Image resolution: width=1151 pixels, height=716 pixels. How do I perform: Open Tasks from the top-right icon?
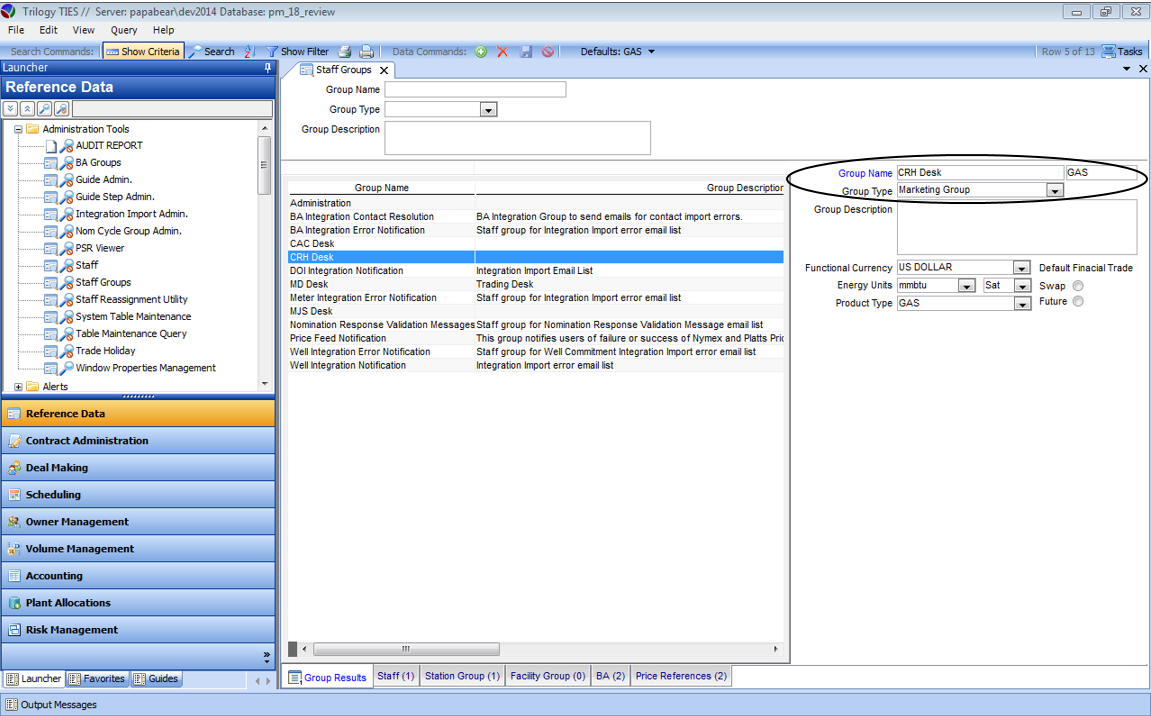pyautogui.click(x=1122, y=52)
